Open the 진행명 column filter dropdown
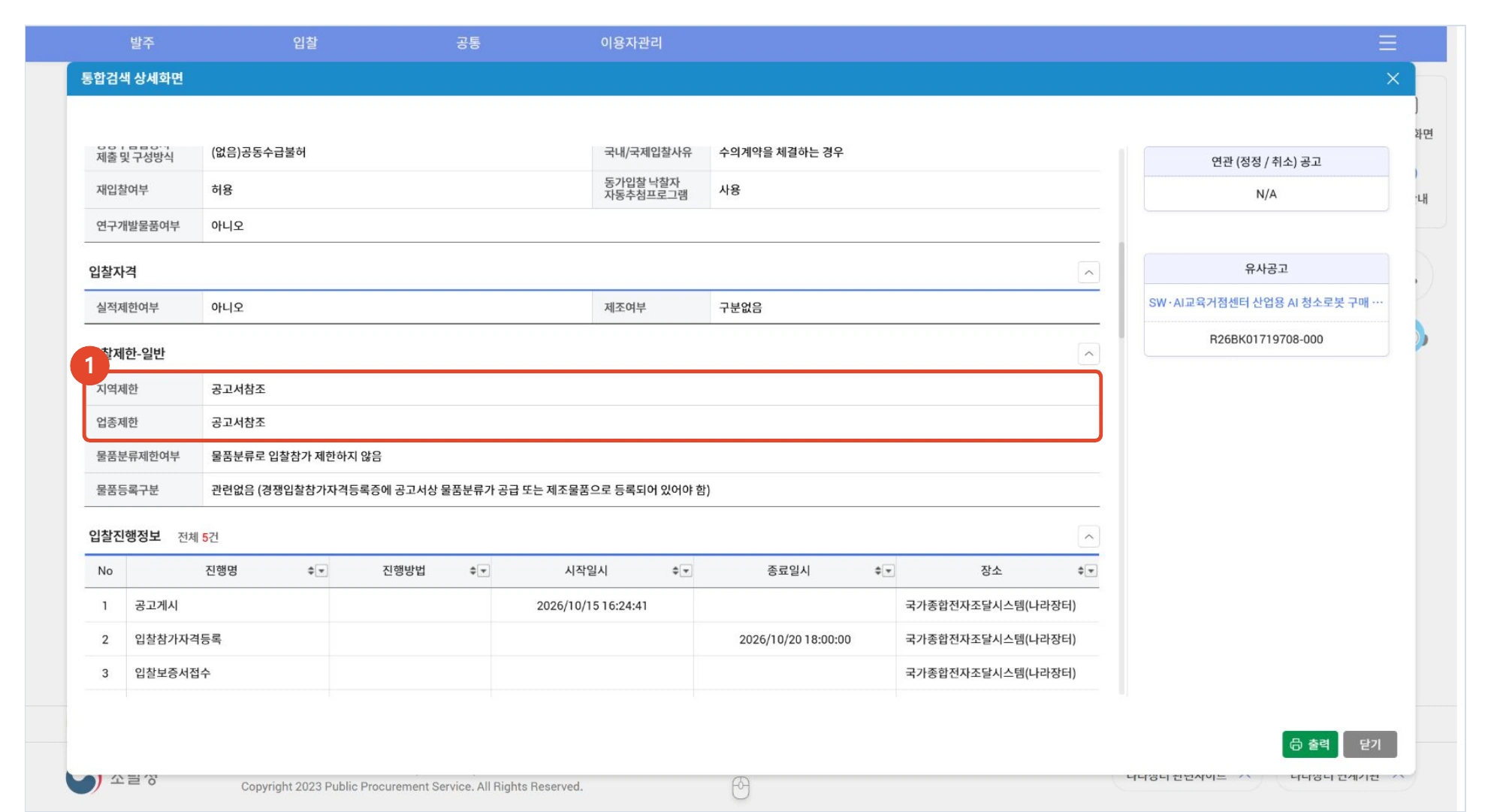1491x812 pixels. pyautogui.click(x=321, y=571)
